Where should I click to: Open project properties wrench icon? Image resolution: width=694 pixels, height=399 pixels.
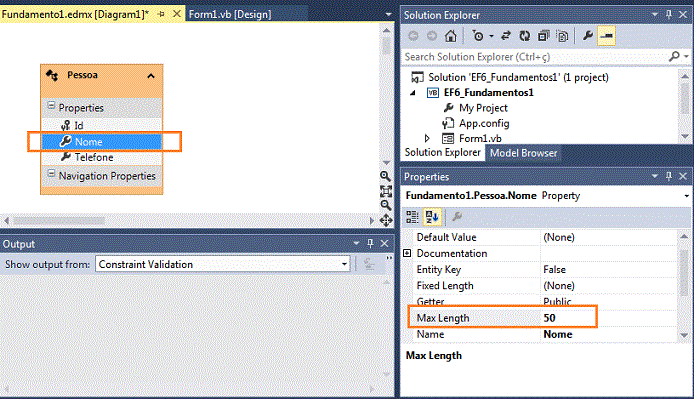pos(588,35)
